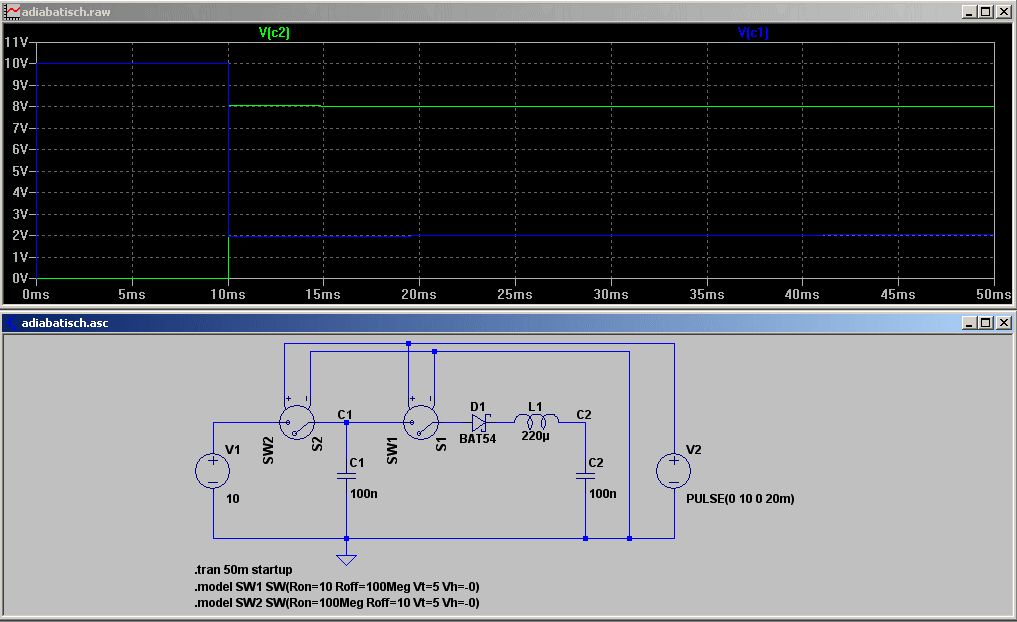Close the adiabatisch.asc schematic window

(x=1002, y=323)
